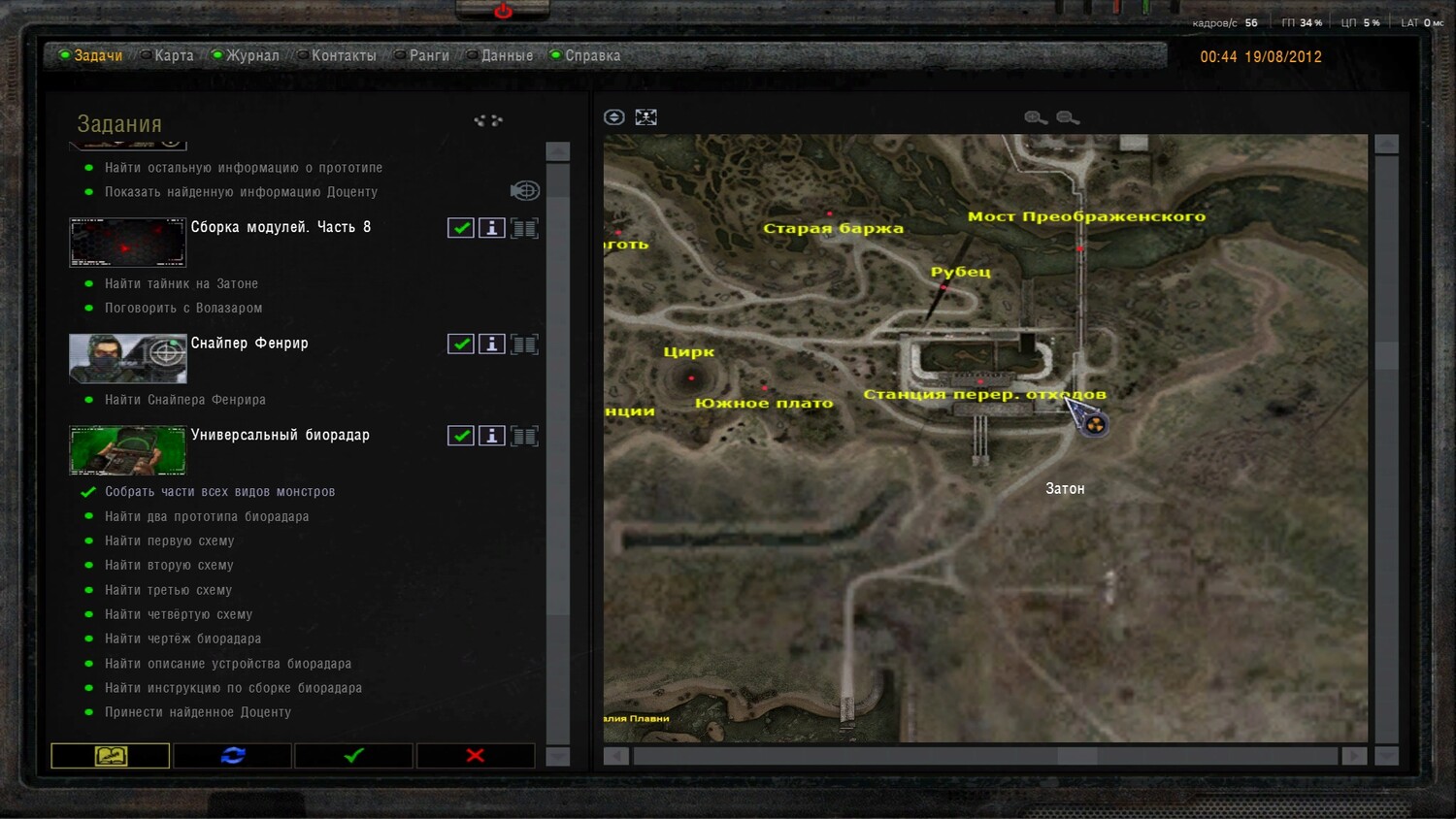Show completed tasks with green check button
1456x819 pixels.
pyautogui.click(x=353, y=755)
